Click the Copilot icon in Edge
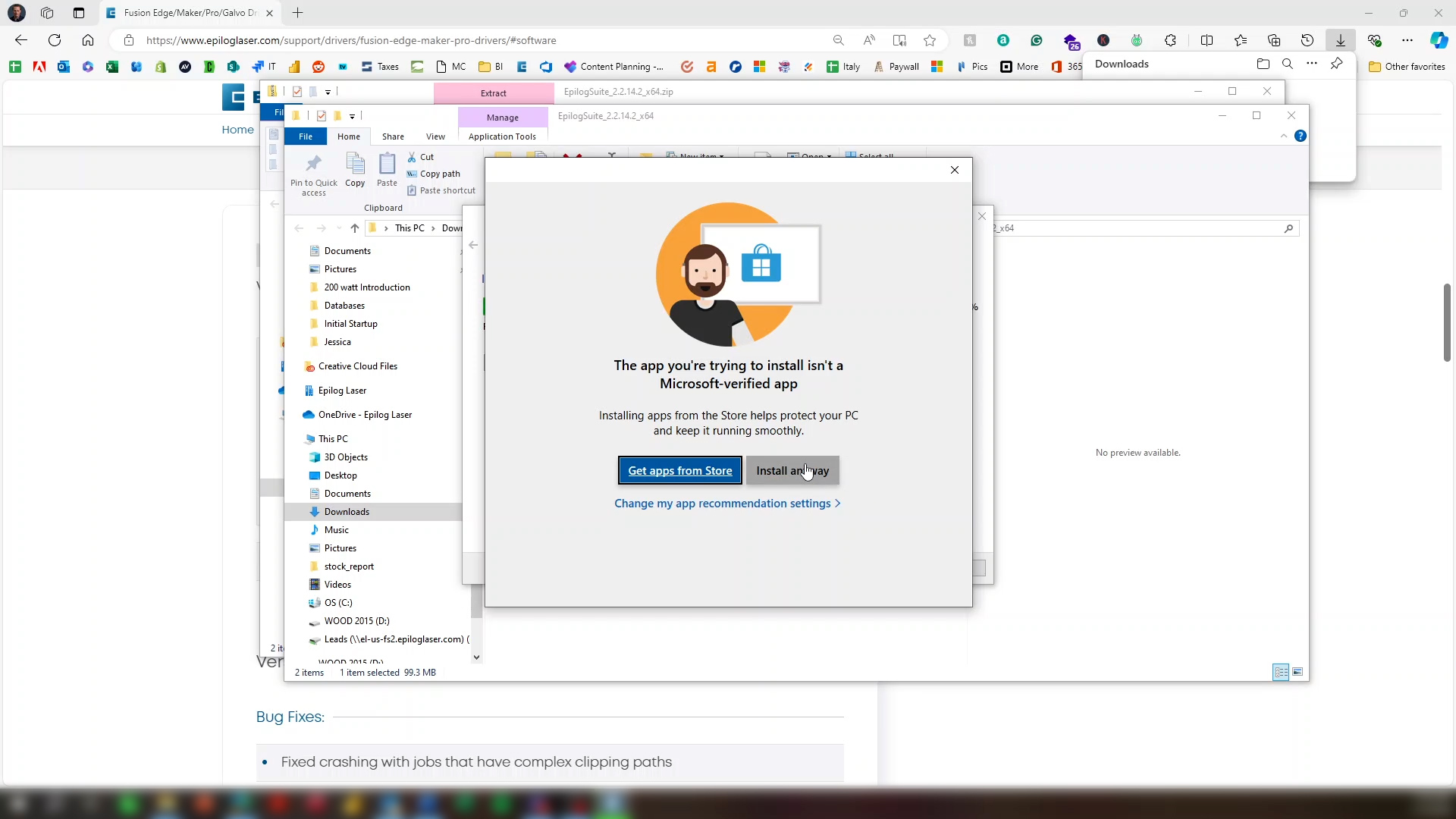Image resolution: width=1456 pixels, height=819 pixels. point(1439,40)
